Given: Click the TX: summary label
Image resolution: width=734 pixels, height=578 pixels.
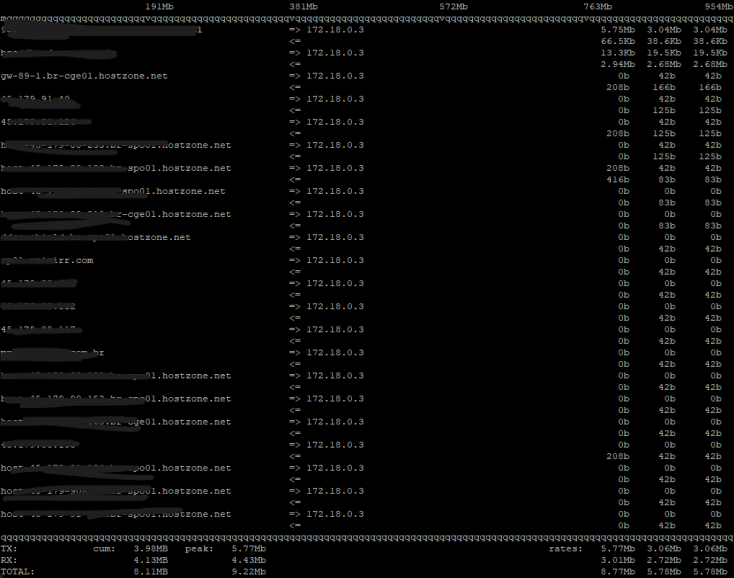Looking at the screenshot, I should (9, 549).
